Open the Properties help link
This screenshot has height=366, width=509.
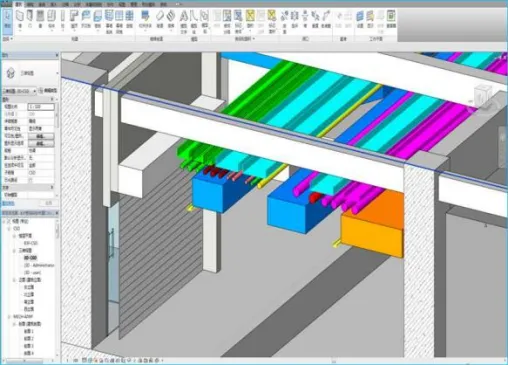9,203
